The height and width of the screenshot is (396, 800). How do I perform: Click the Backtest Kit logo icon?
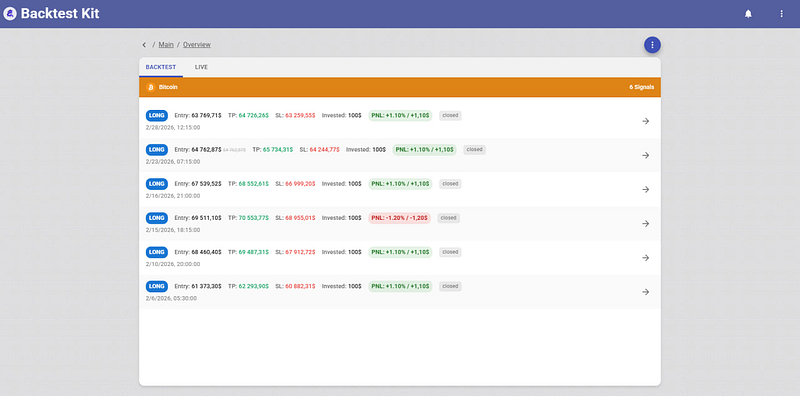point(10,14)
